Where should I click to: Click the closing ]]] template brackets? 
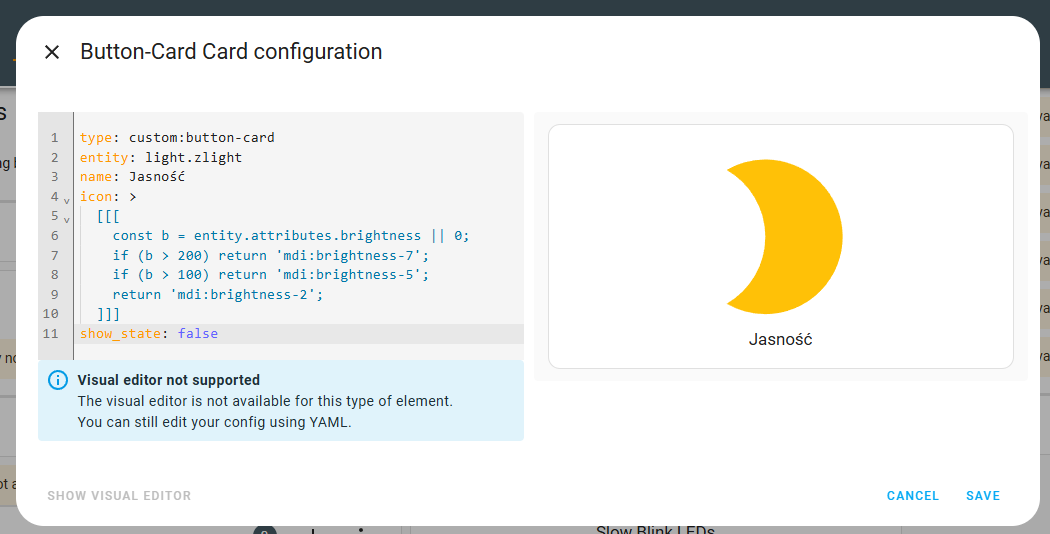(108, 314)
